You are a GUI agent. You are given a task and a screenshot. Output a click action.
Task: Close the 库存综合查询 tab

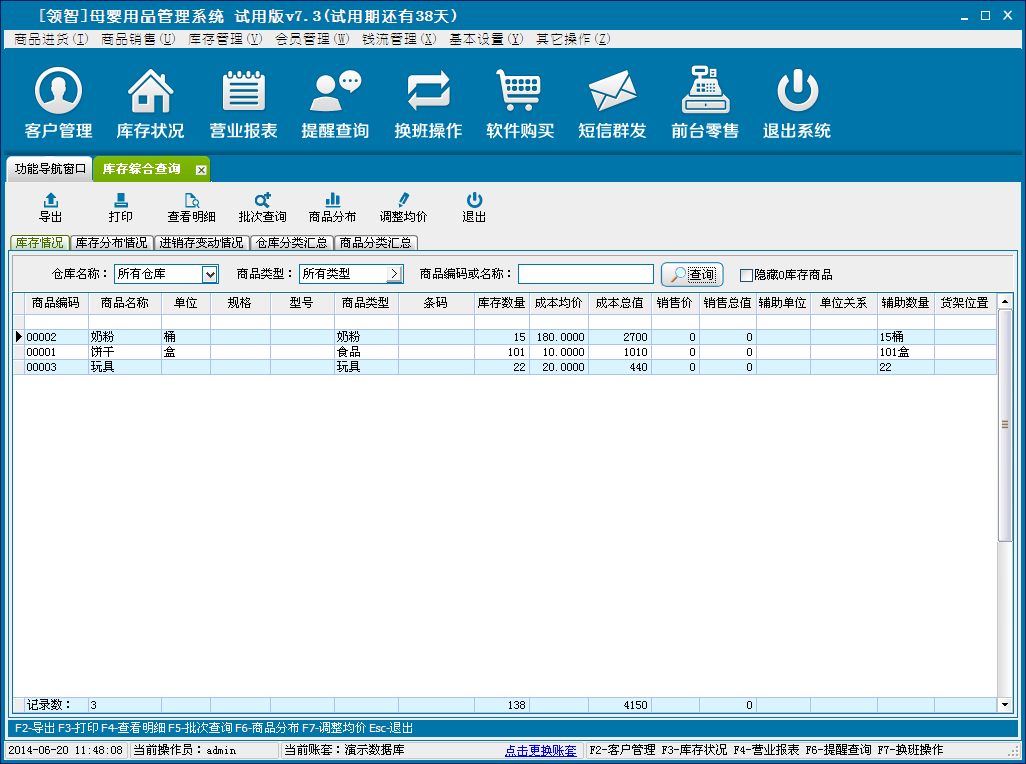(201, 170)
